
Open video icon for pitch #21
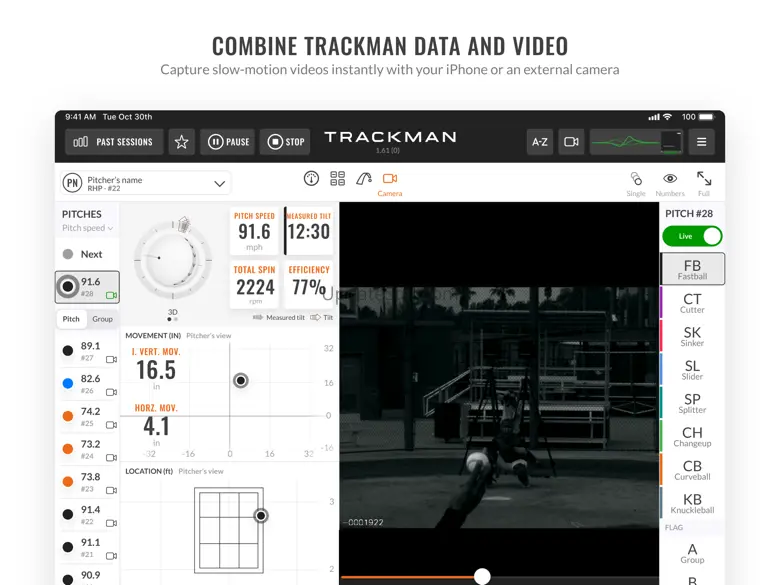111,556
